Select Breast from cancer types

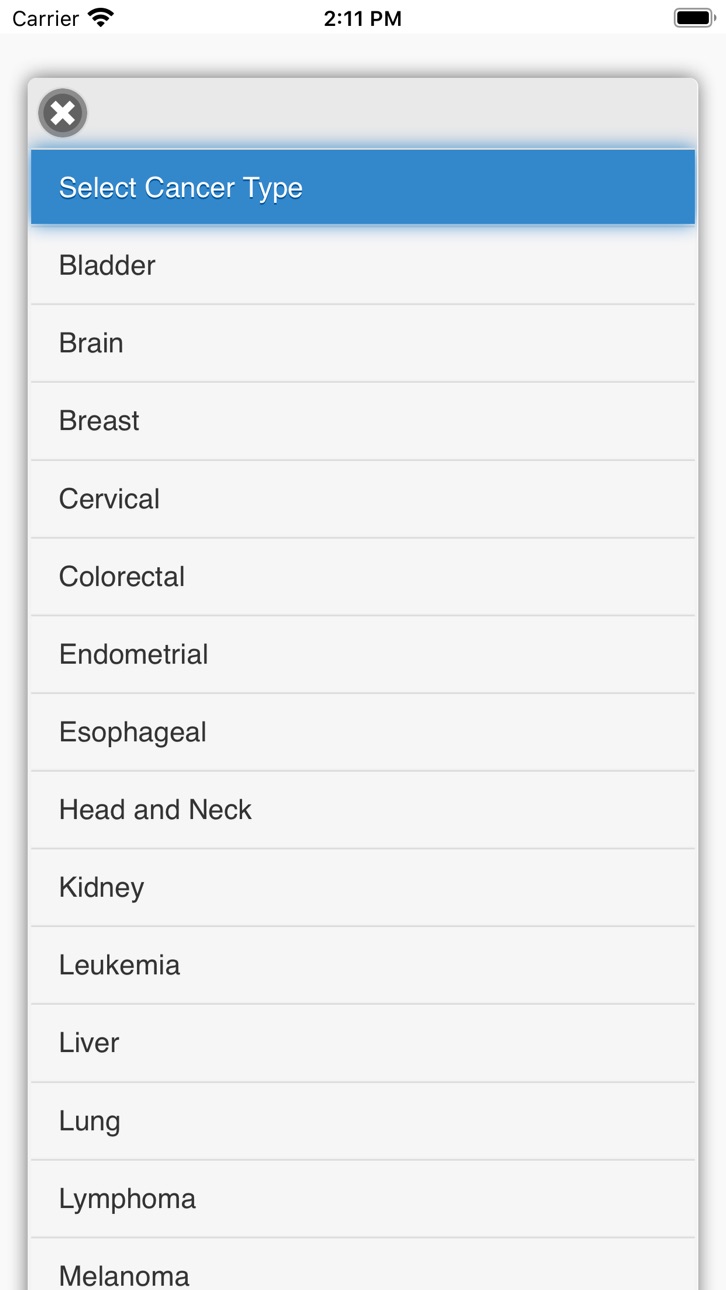[x=363, y=421]
